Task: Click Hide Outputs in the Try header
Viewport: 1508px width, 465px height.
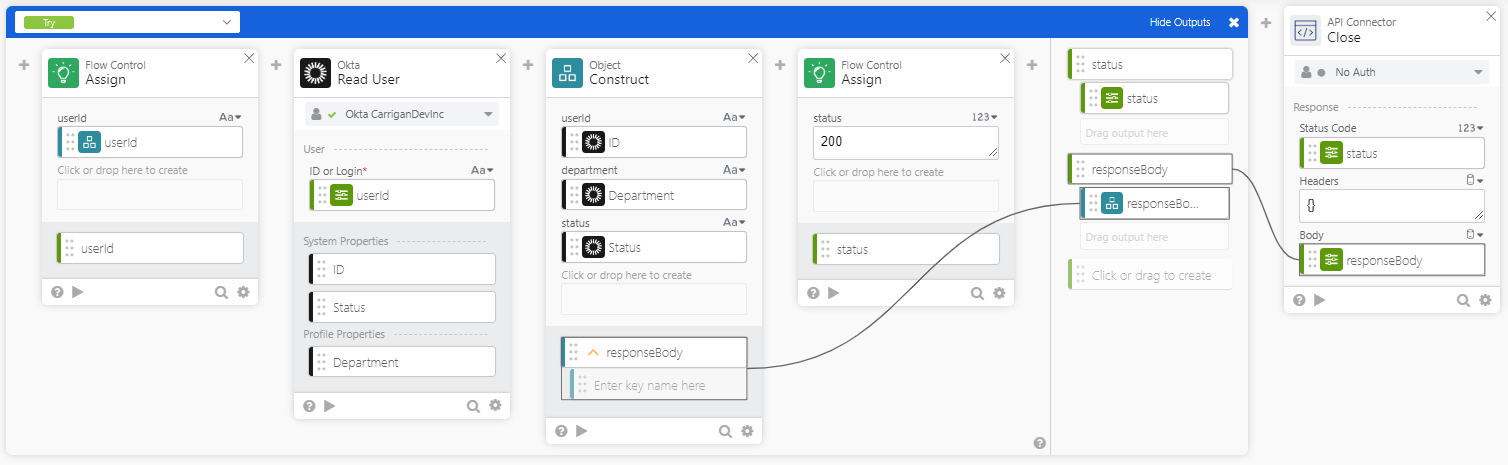Action: pos(1180,22)
